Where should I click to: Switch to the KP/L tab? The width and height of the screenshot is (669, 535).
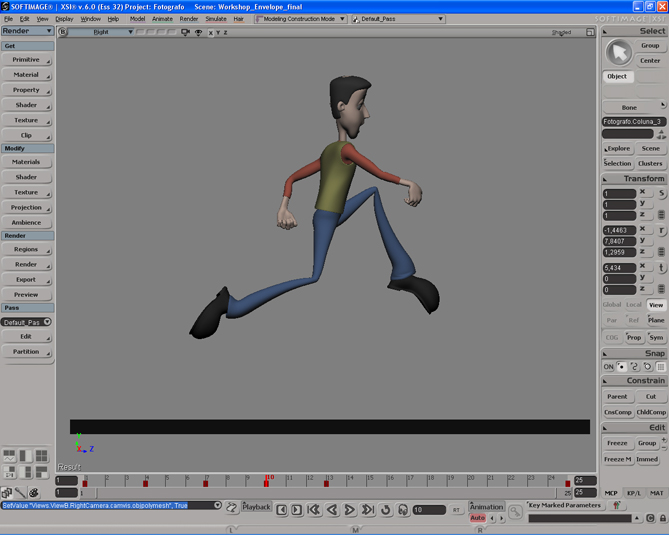click(634, 493)
